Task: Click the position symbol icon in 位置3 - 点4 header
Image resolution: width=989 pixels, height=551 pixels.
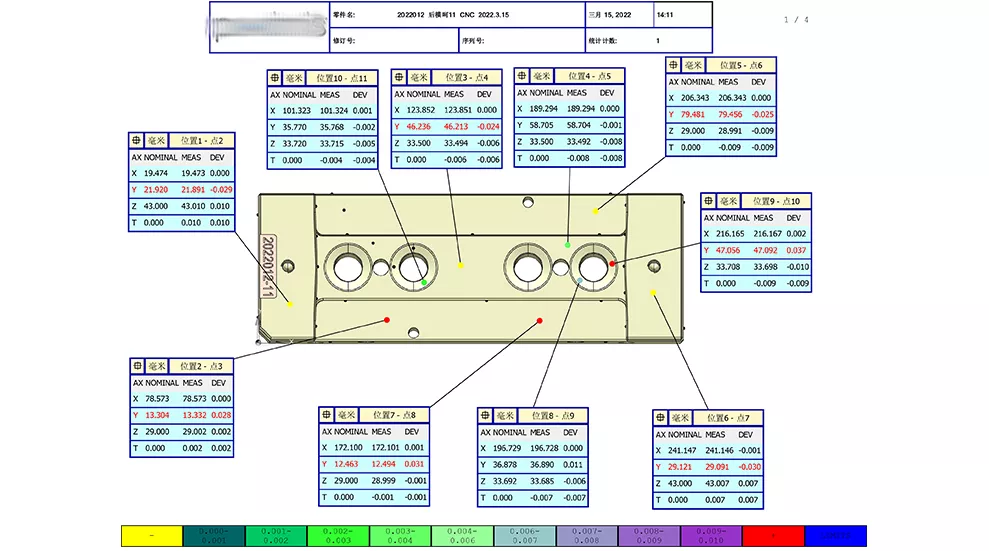Action: tap(400, 78)
